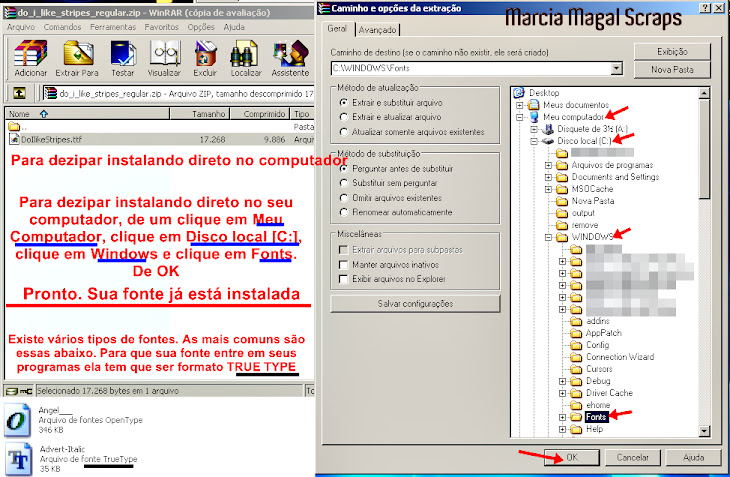The image size is (730, 477).
Task: Click the destination path input field
Action: point(471,68)
